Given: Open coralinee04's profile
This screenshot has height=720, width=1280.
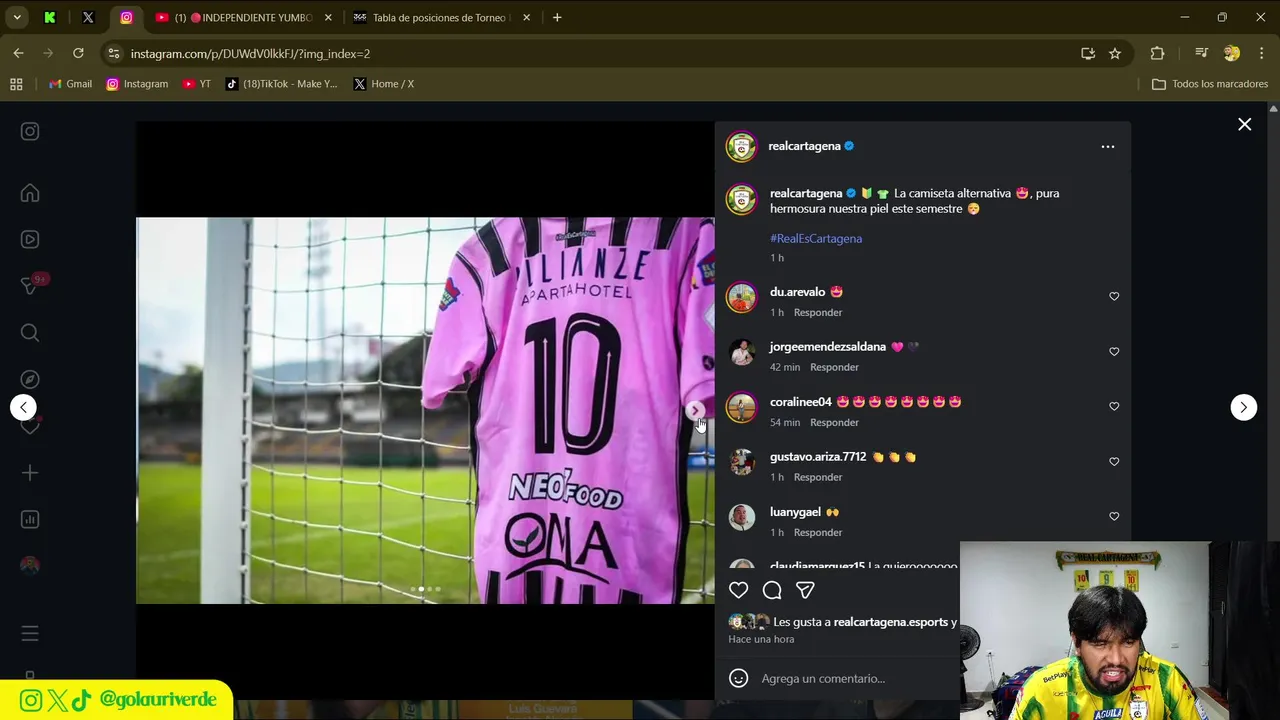Looking at the screenshot, I should tap(800, 402).
